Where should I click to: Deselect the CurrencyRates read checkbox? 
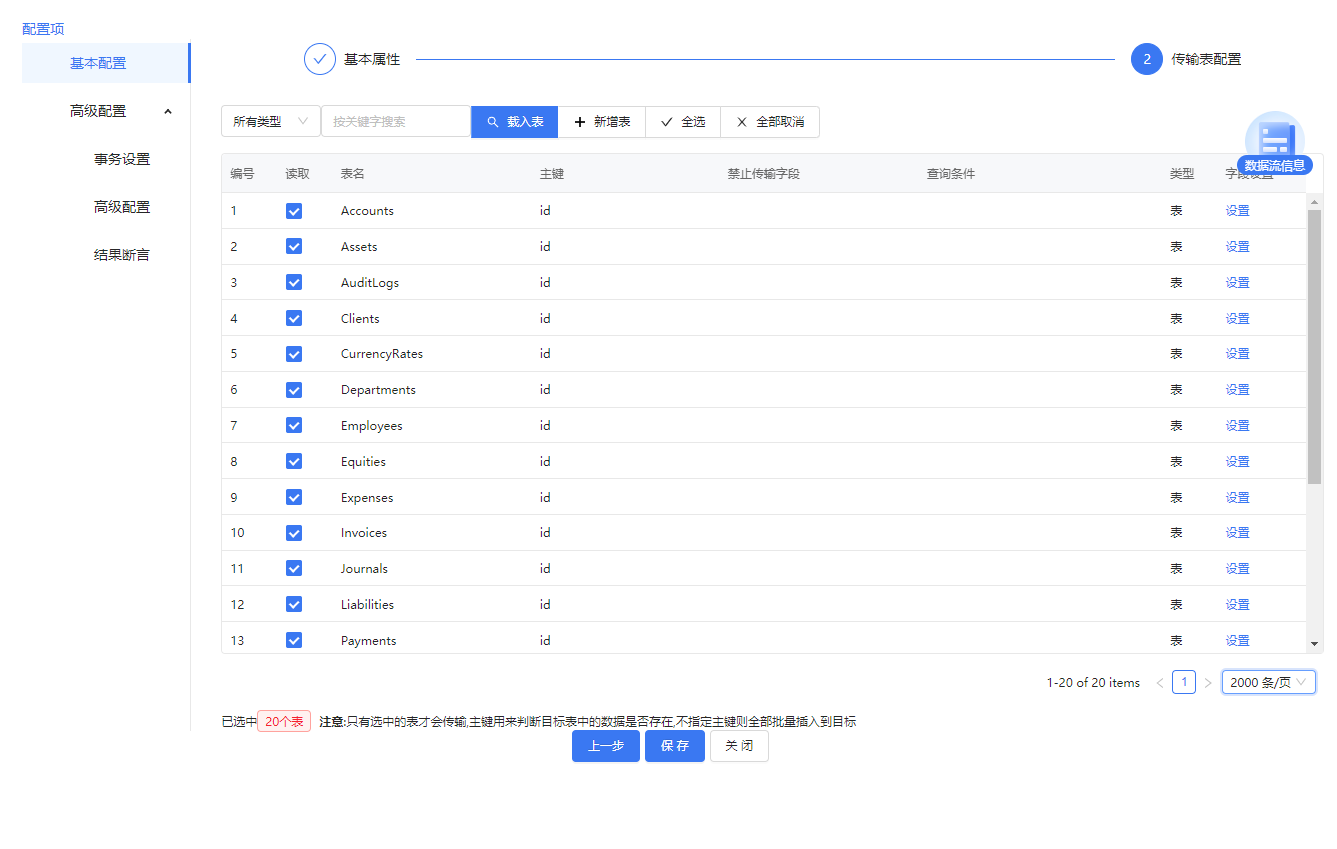[x=294, y=354]
